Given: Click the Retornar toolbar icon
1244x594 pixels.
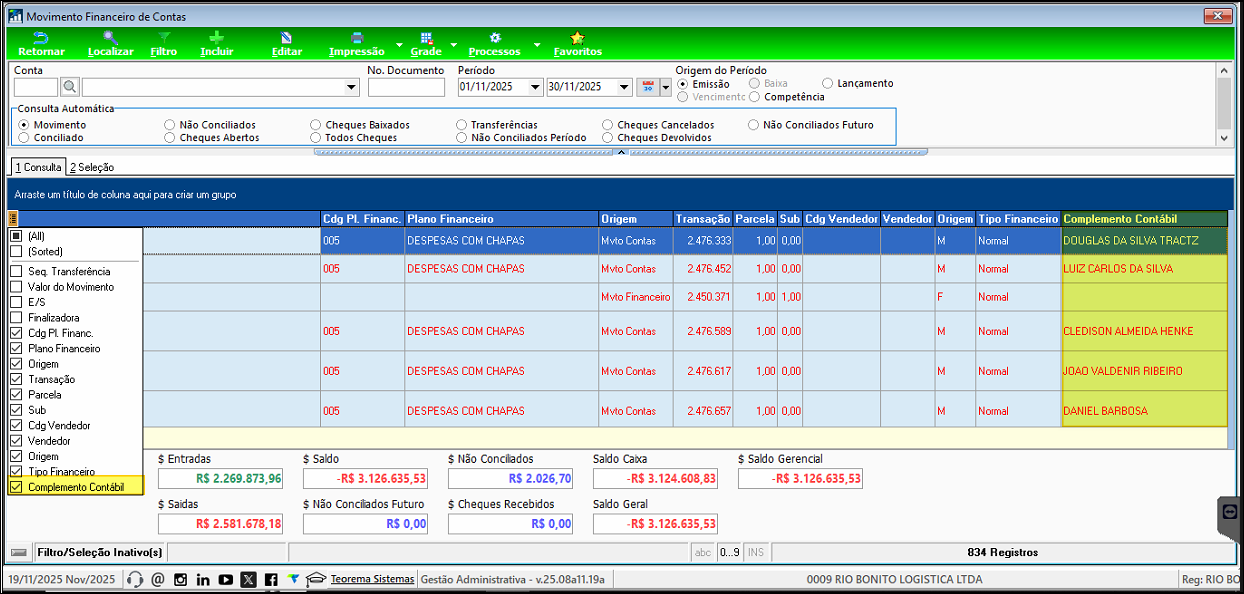Looking at the screenshot, I should coord(41,38).
